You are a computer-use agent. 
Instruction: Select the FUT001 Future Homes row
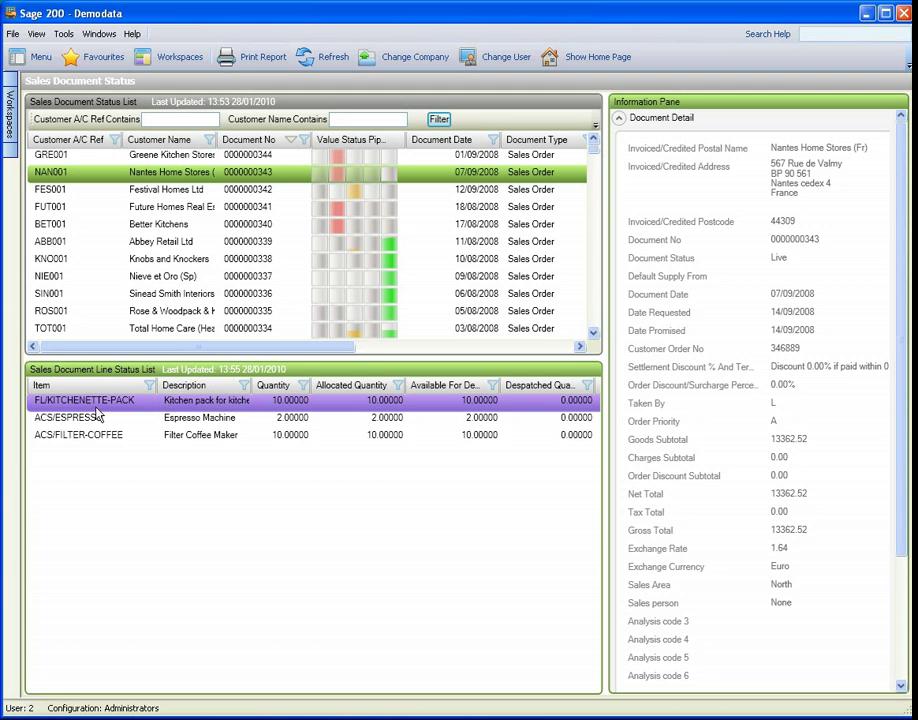click(307, 207)
